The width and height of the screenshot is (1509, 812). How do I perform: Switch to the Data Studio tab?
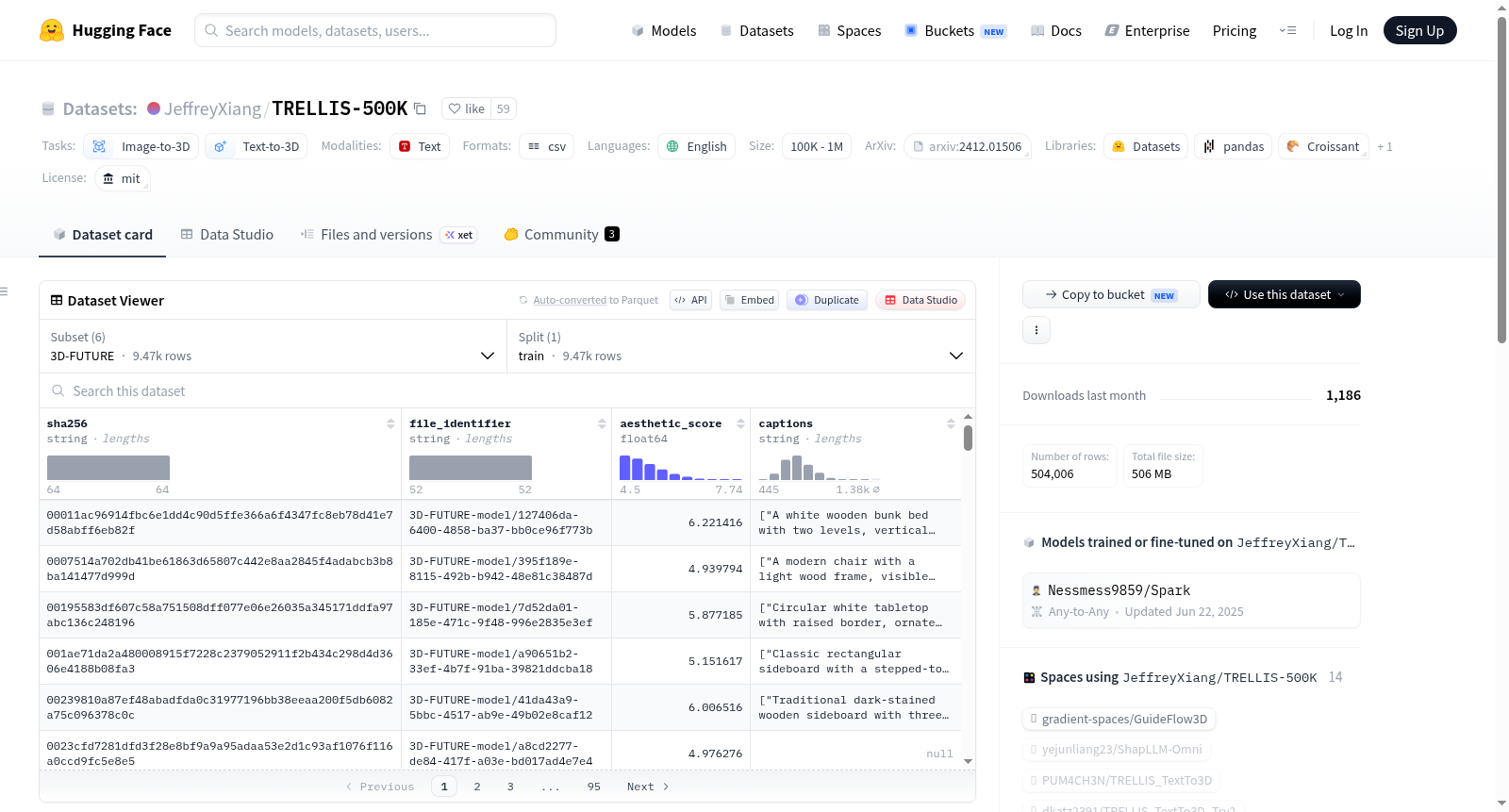pyautogui.click(x=227, y=235)
